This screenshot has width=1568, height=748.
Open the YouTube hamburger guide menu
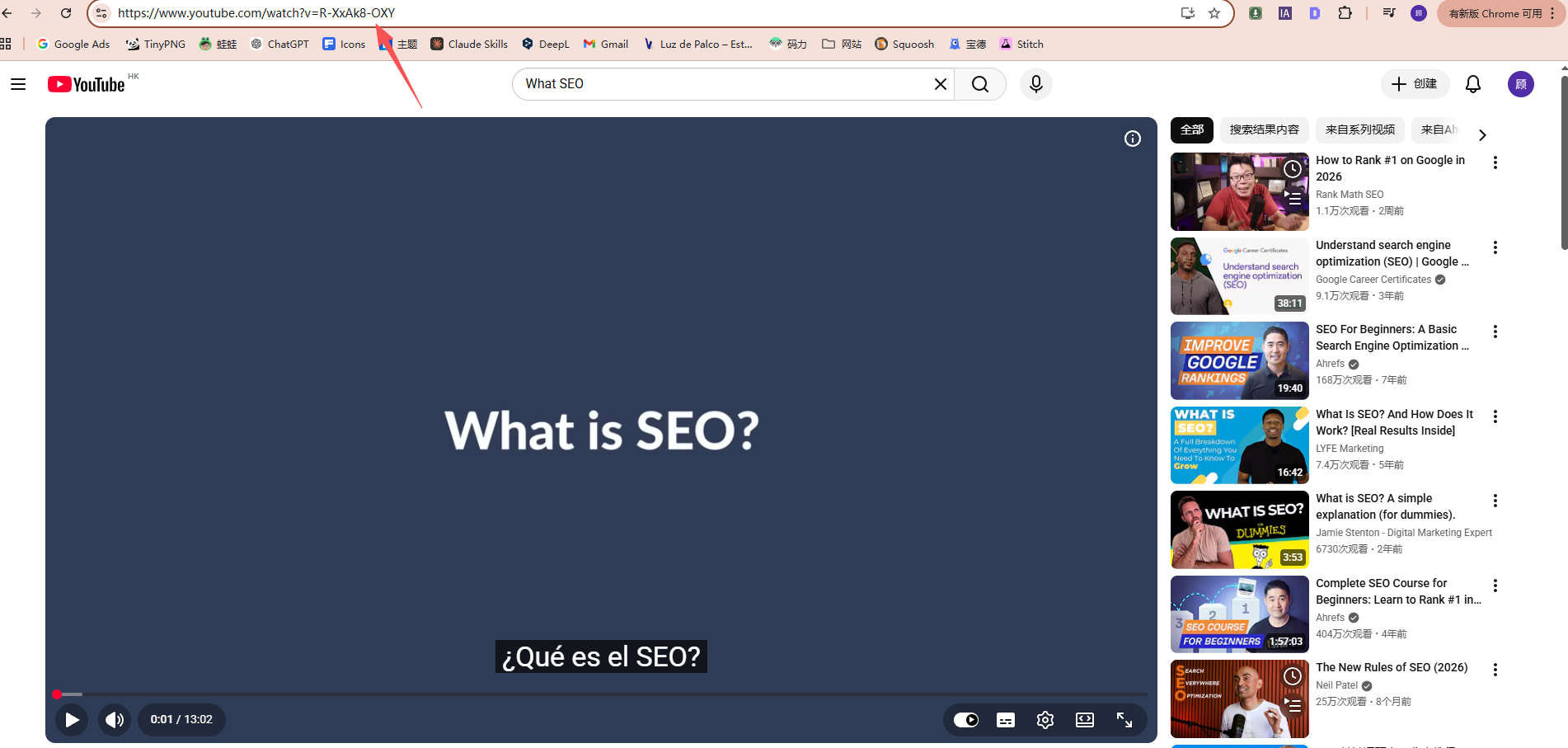click(x=18, y=84)
